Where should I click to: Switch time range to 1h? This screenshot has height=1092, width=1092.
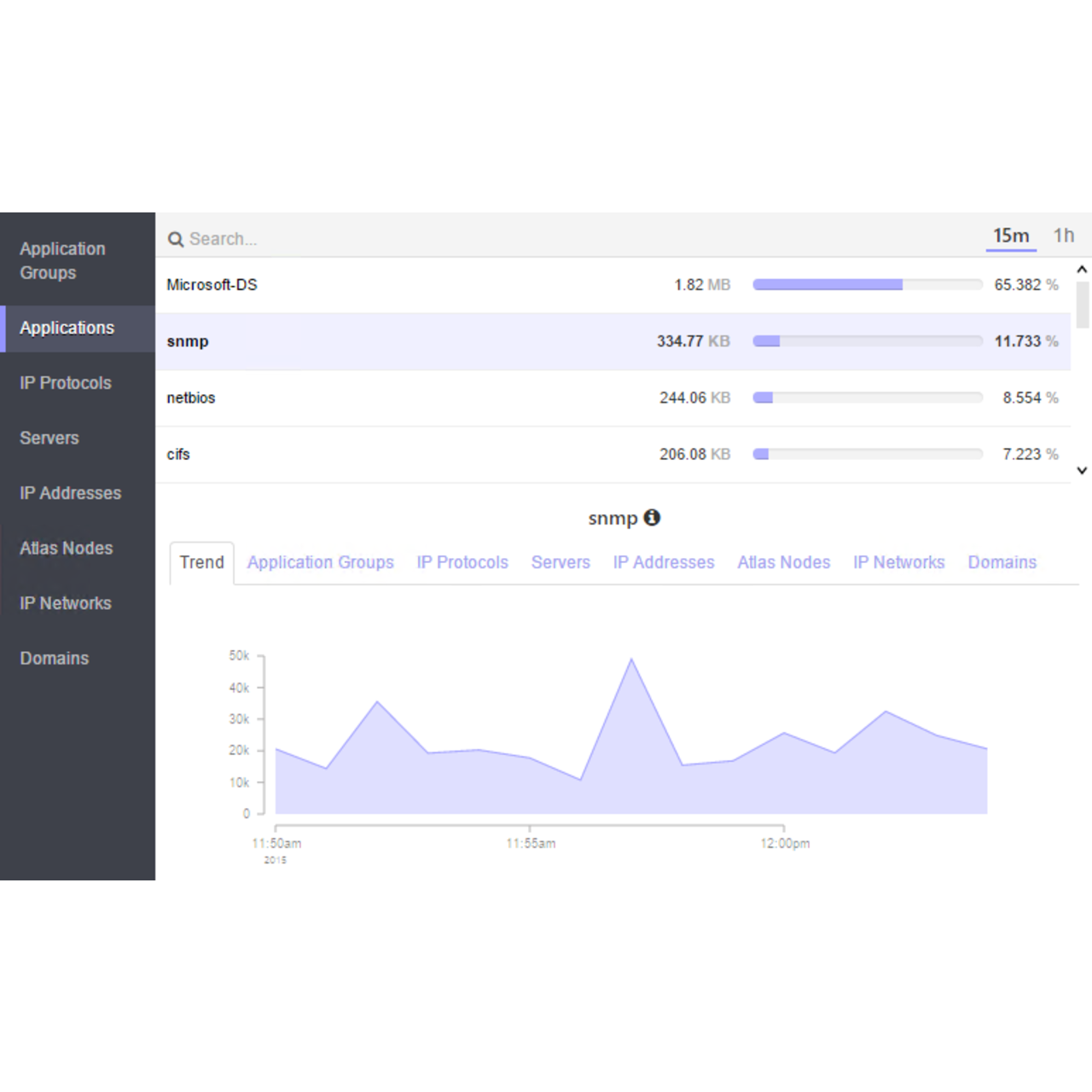tap(1063, 235)
